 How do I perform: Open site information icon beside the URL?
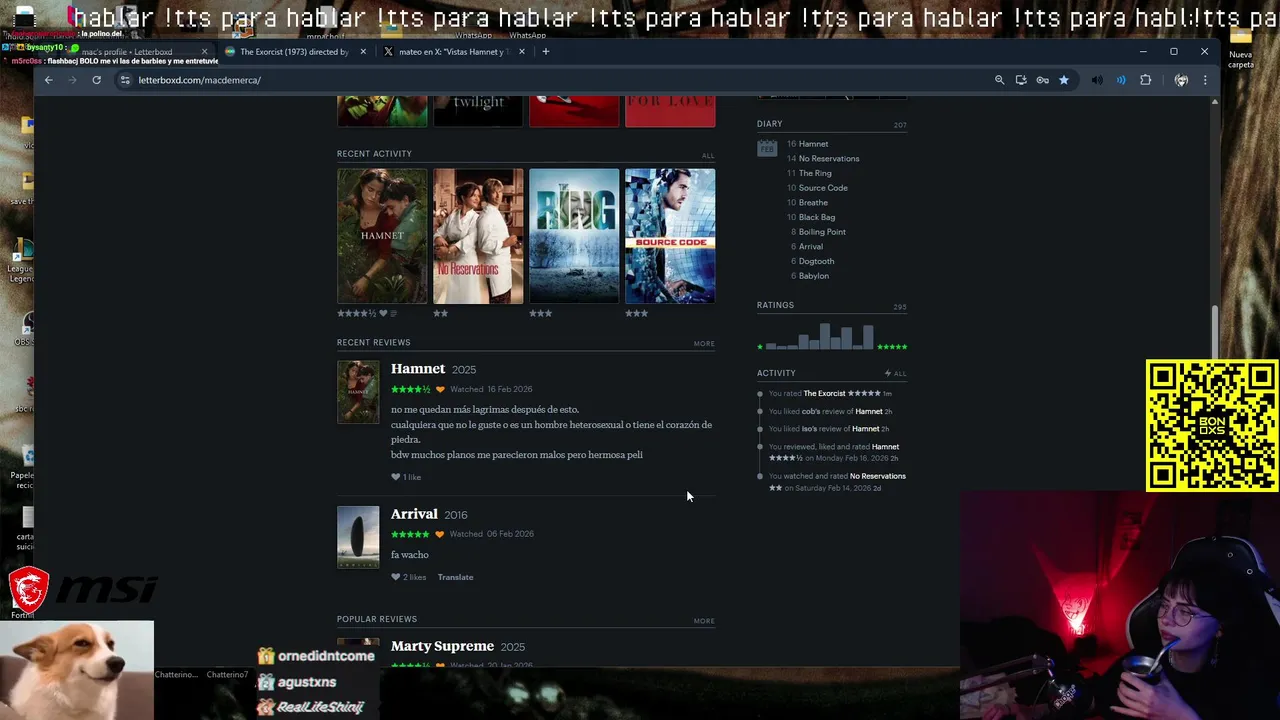(125, 80)
